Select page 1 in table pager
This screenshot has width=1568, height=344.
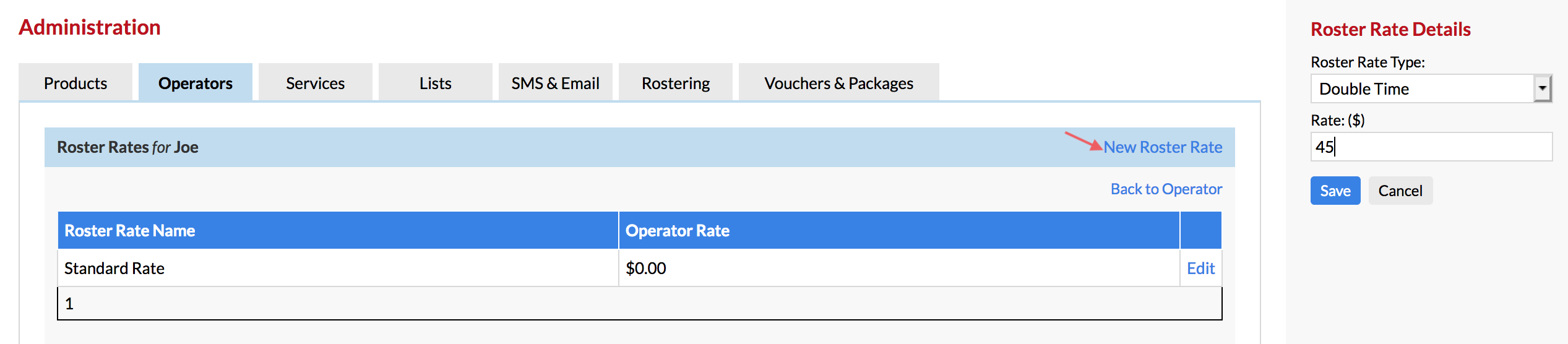point(69,304)
